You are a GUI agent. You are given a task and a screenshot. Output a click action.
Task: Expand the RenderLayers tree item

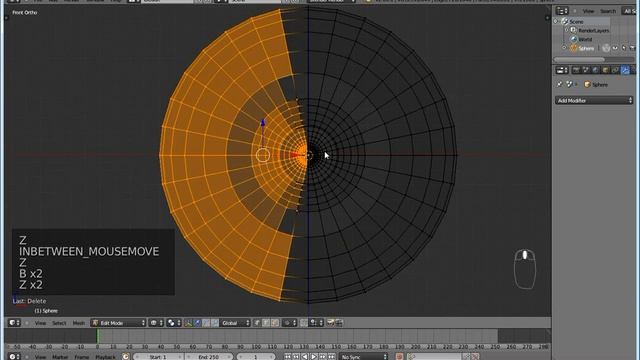(567, 30)
